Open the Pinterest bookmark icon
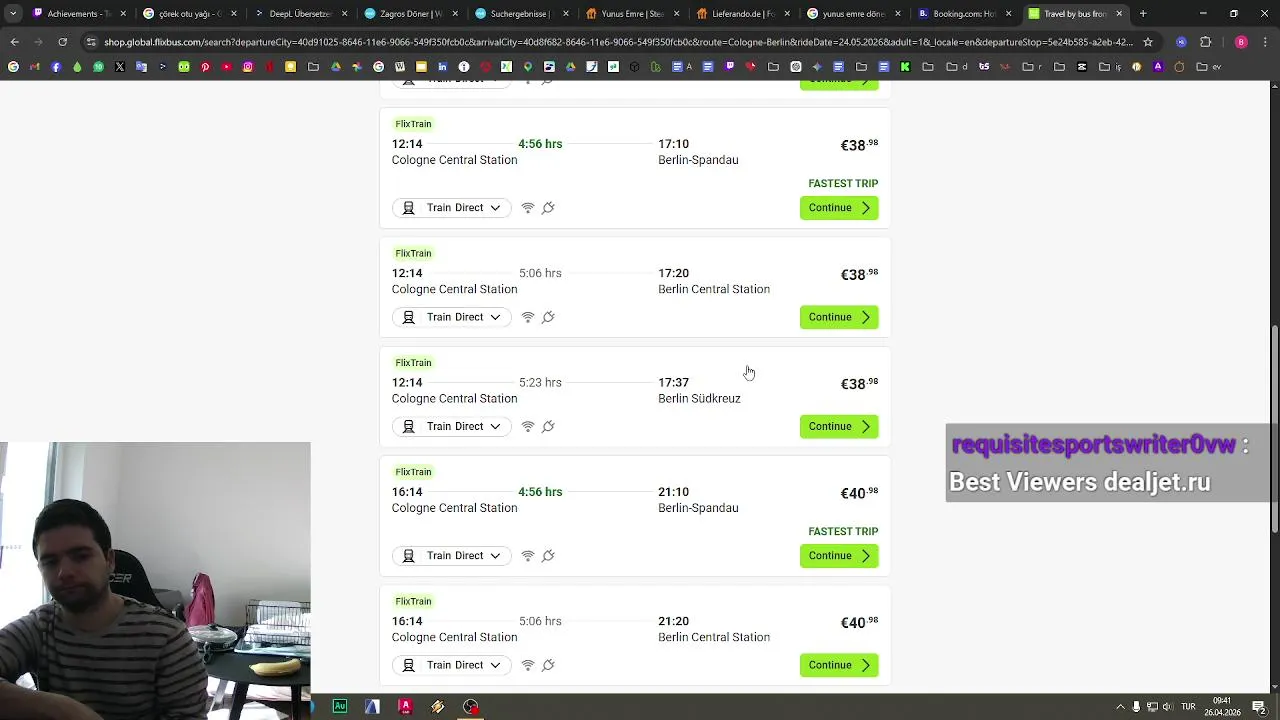Image resolution: width=1280 pixels, height=720 pixels. point(205,67)
